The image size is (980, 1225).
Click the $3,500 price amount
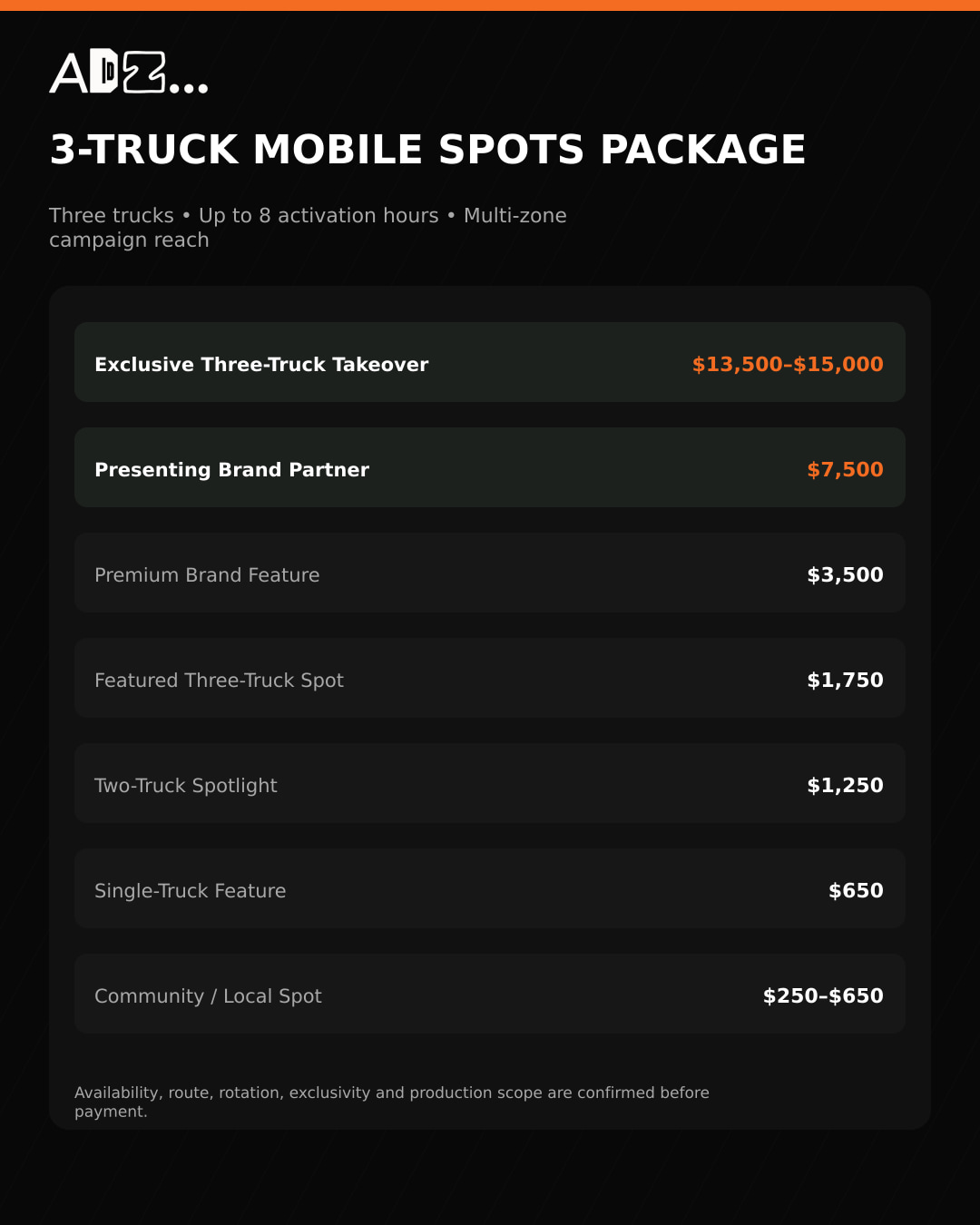click(x=845, y=574)
